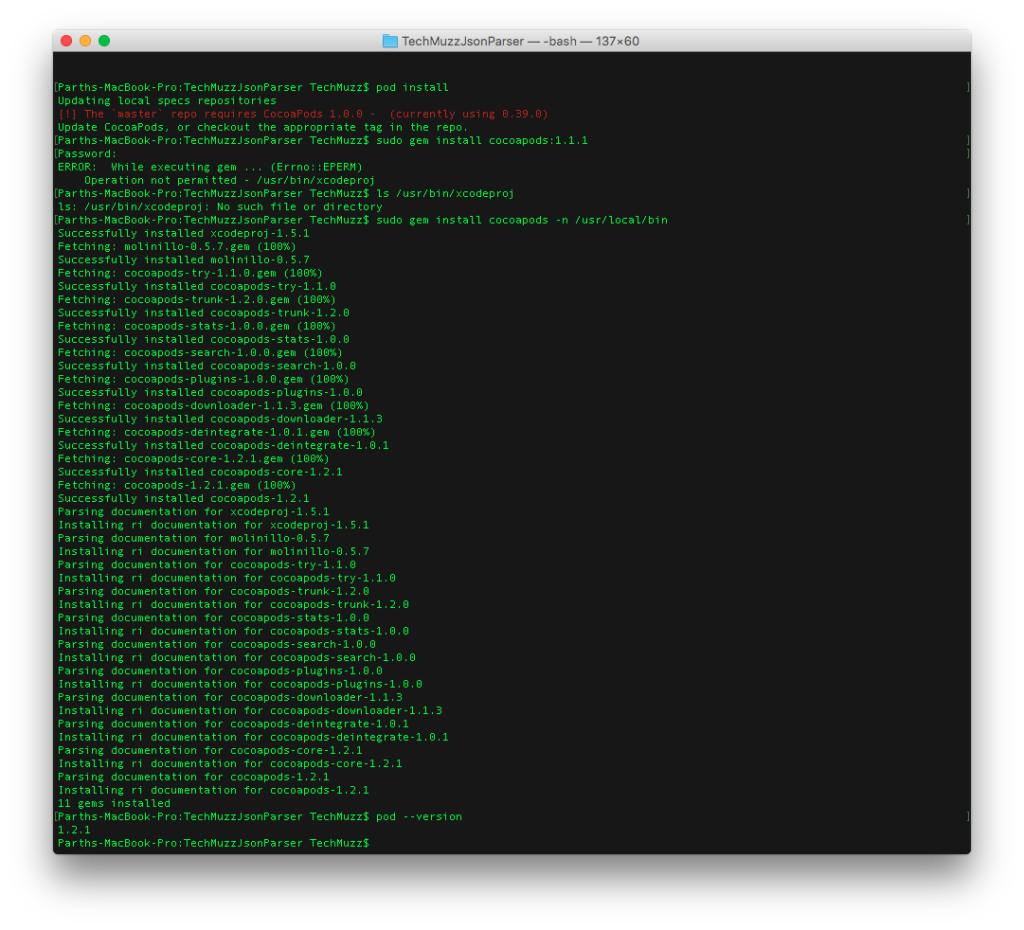Viewport: 1024px width, 930px height.
Task: Click the 'sudo gem install cocoapods -n /usr/local/bin' command
Action: point(522,220)
